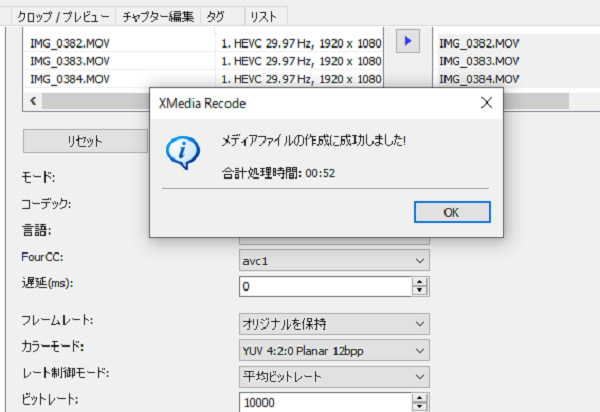Open the レート制御モード dropdown
Image resolution: width=600 pixels, height=412 pixels.
(334, 377)
